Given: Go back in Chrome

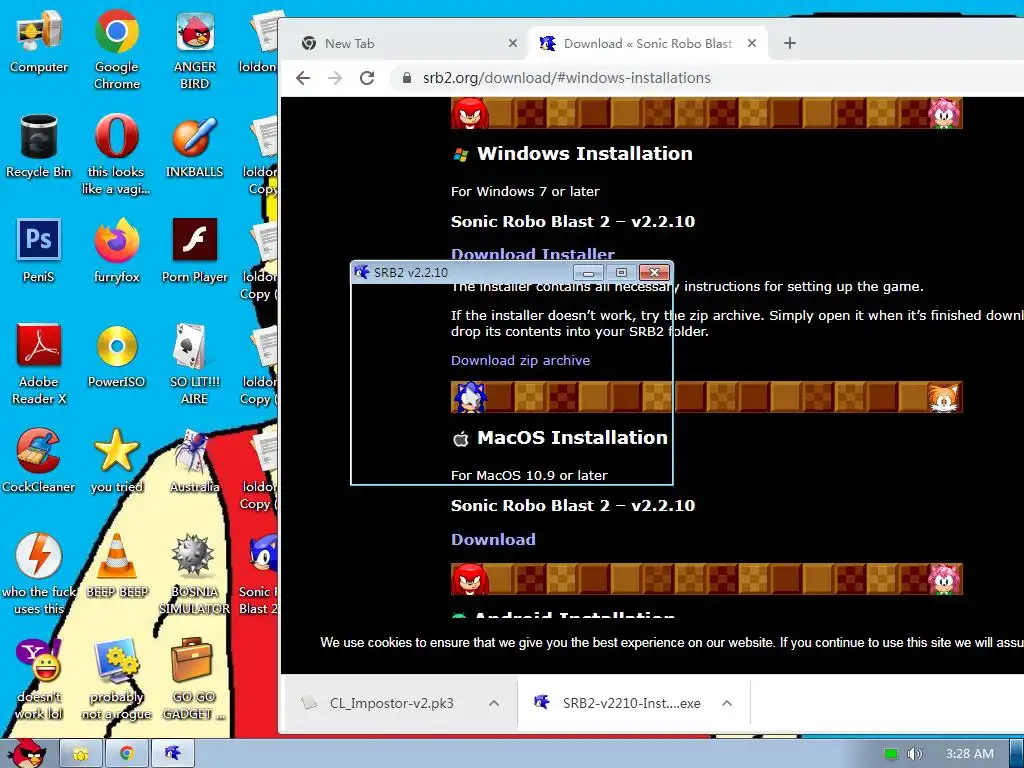Looking at the screenshot, I should (x=303, y=78).
